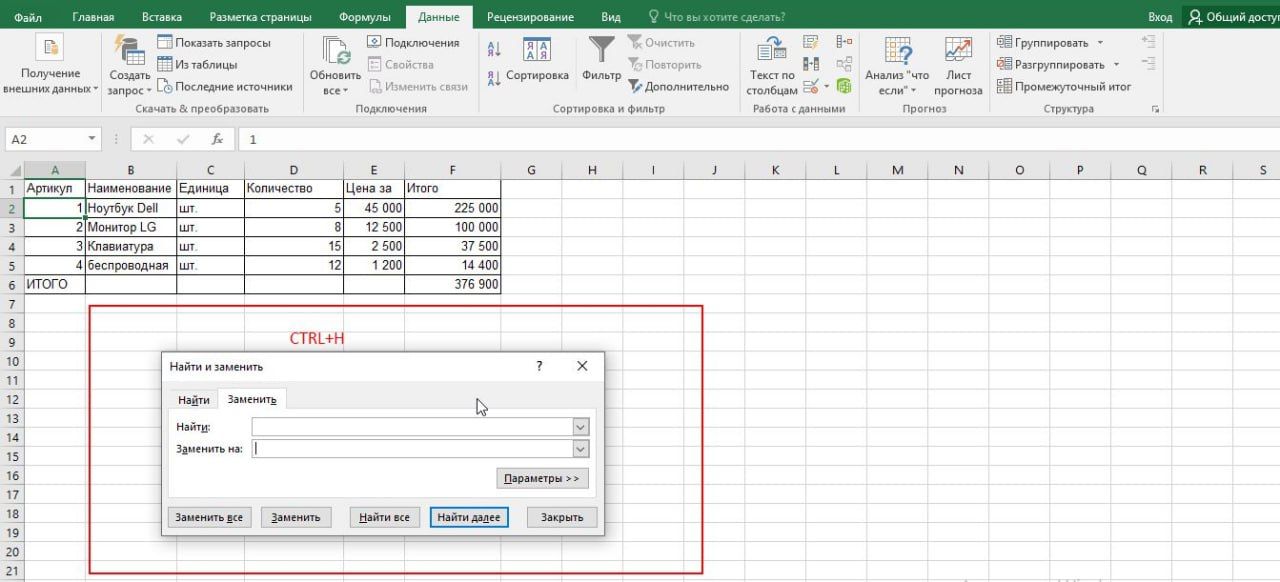Expand the Data Validation dropdown arrow
This screenshot has height=582, width=1280.
[826, 86]
